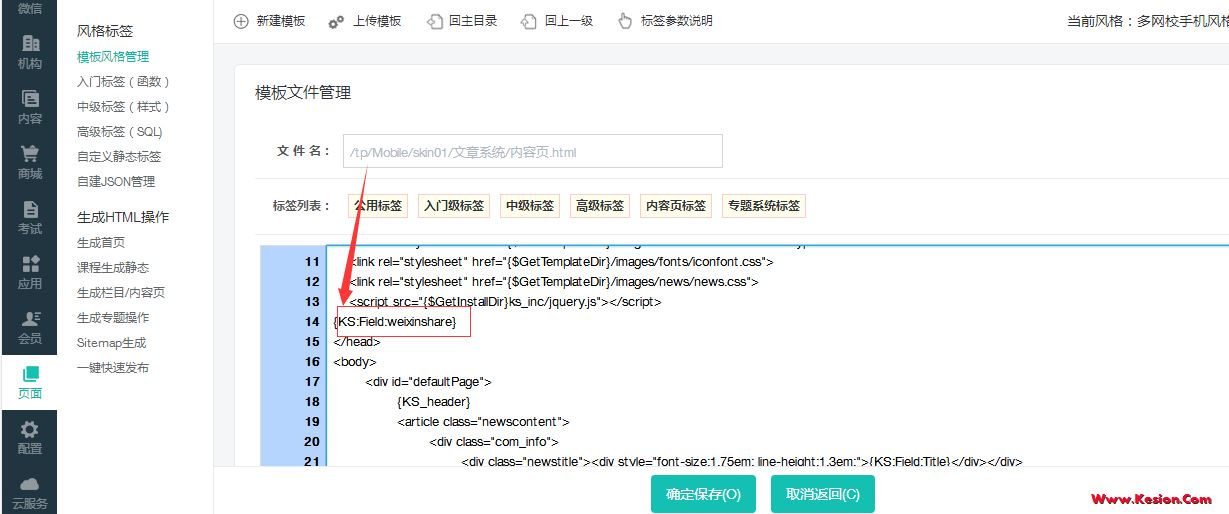Click the 新建模板 plus icon
This screenshot has width=1229, height=514.
coord(241,21)
